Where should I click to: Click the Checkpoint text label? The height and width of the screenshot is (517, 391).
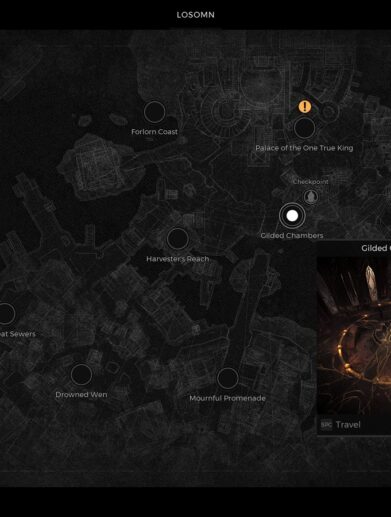tap(311, 182)
